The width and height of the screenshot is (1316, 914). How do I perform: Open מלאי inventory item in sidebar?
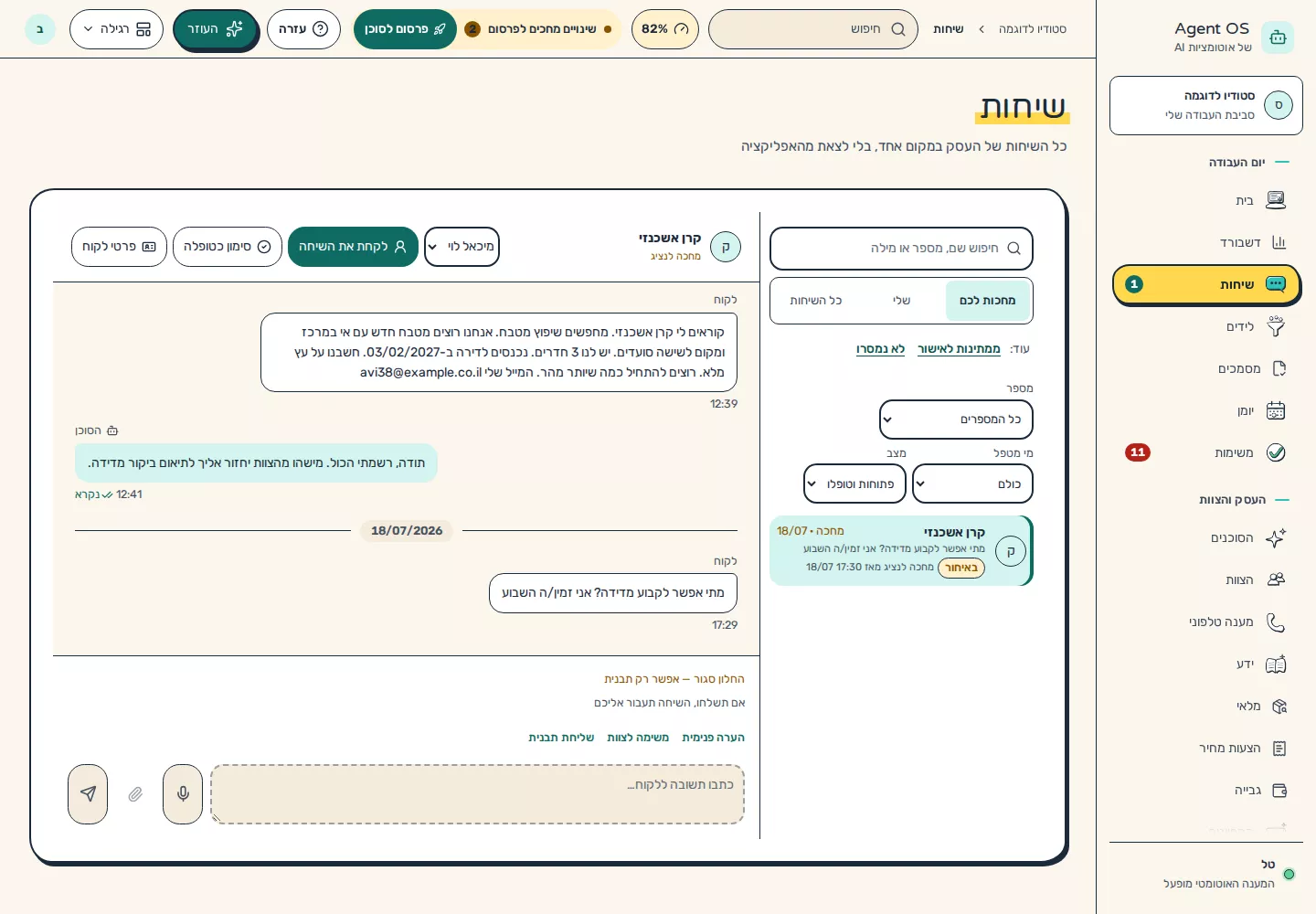pos(1206,706)
